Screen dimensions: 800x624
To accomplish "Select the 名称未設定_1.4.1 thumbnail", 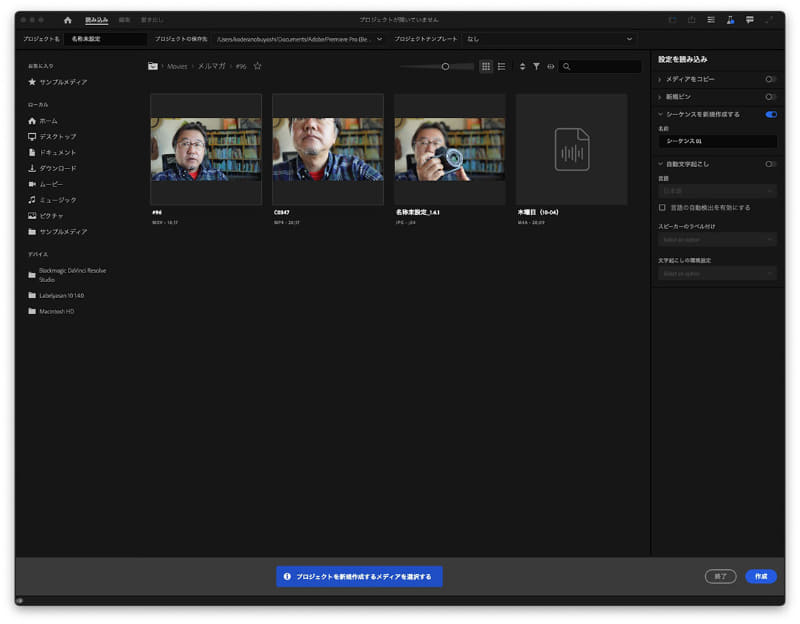I will [x=449, y=149].
